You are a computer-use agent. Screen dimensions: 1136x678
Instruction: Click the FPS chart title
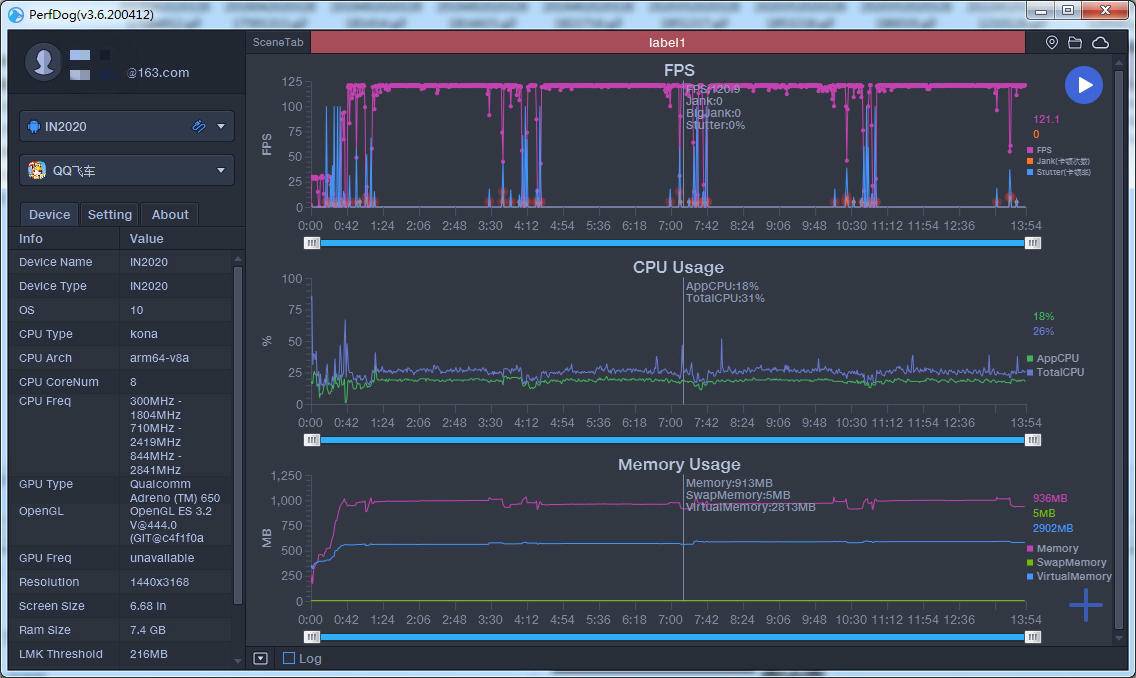[x=679, y=70]
